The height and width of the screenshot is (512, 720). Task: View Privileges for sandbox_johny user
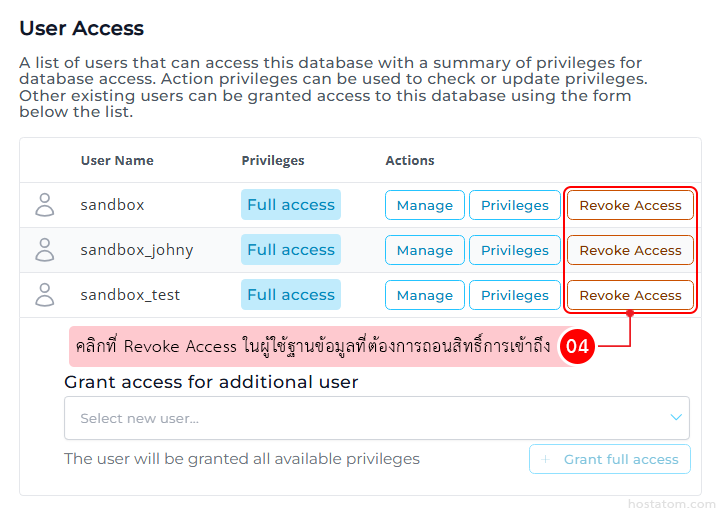coord(515,250)
